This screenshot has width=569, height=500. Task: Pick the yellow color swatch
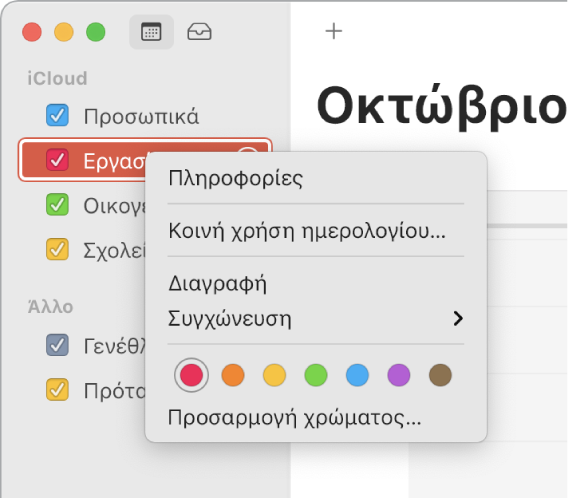tap(274, 375)
